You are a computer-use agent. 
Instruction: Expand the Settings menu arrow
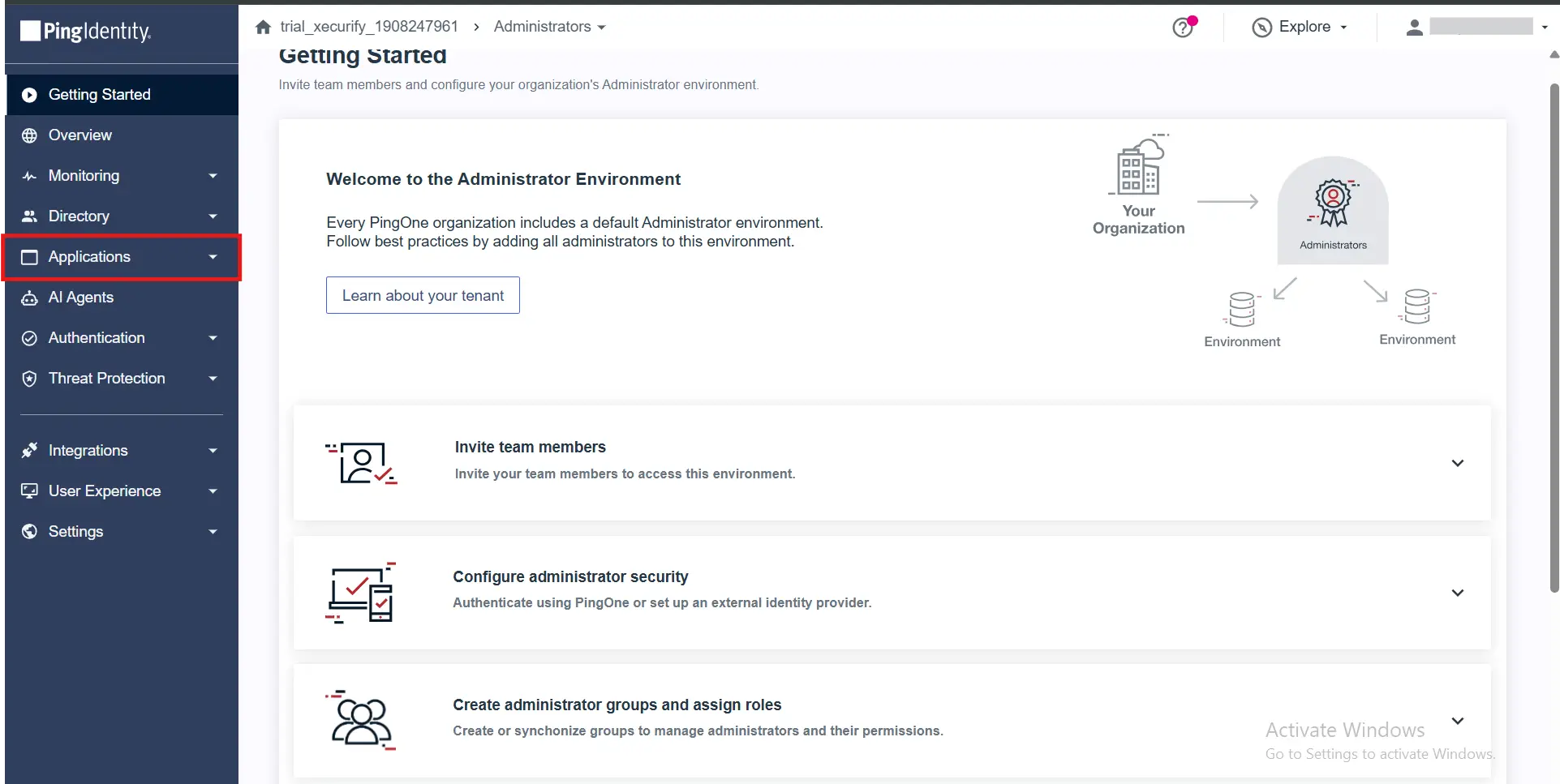213,532
